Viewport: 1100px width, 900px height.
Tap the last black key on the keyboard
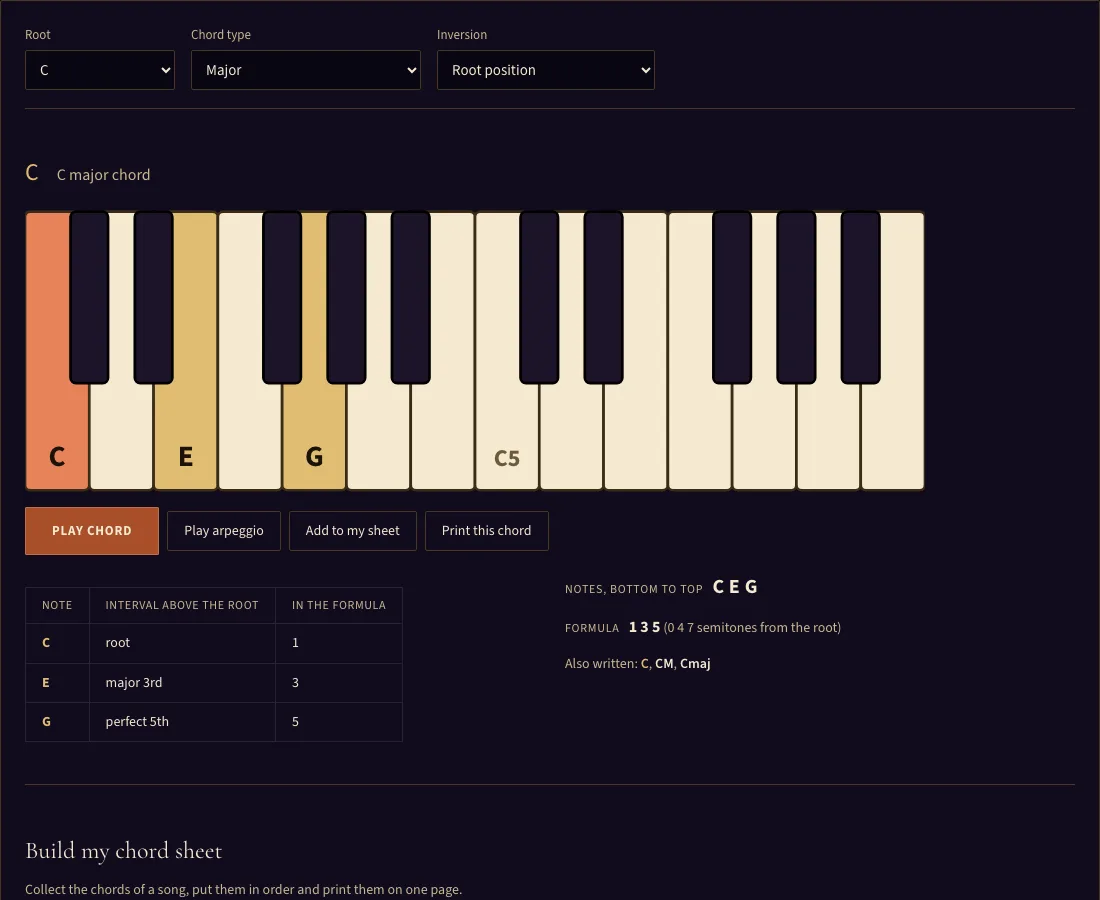pos(861,298)
